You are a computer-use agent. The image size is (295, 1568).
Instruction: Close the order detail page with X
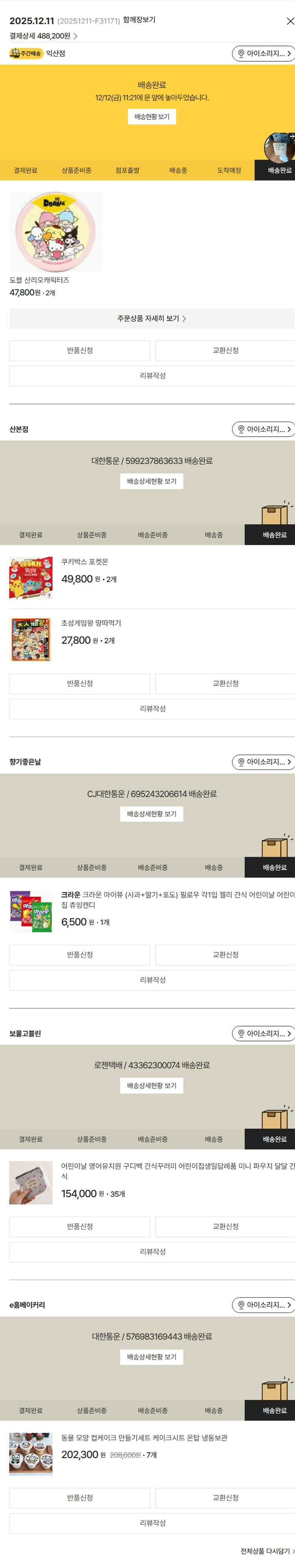(x=289, y=21)
